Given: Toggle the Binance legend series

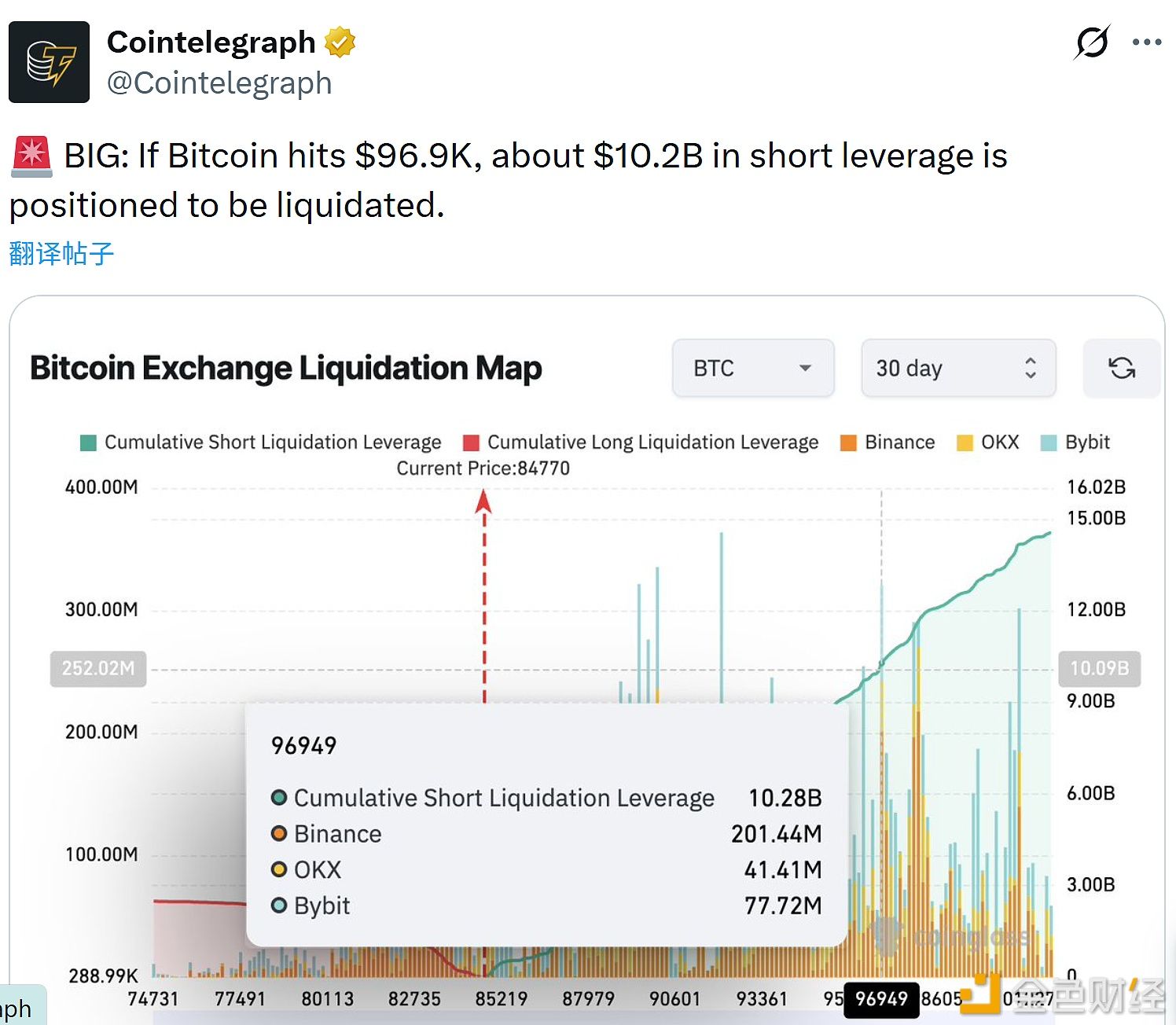Looking at the screenshot, I should [887, 442].
